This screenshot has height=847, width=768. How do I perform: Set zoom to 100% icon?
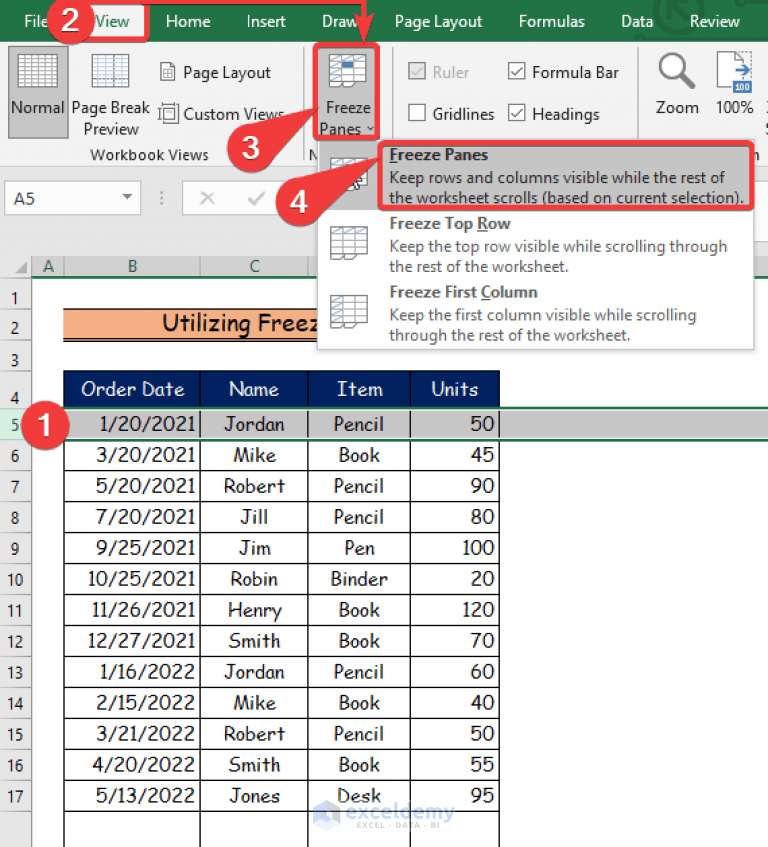(735, 71)
